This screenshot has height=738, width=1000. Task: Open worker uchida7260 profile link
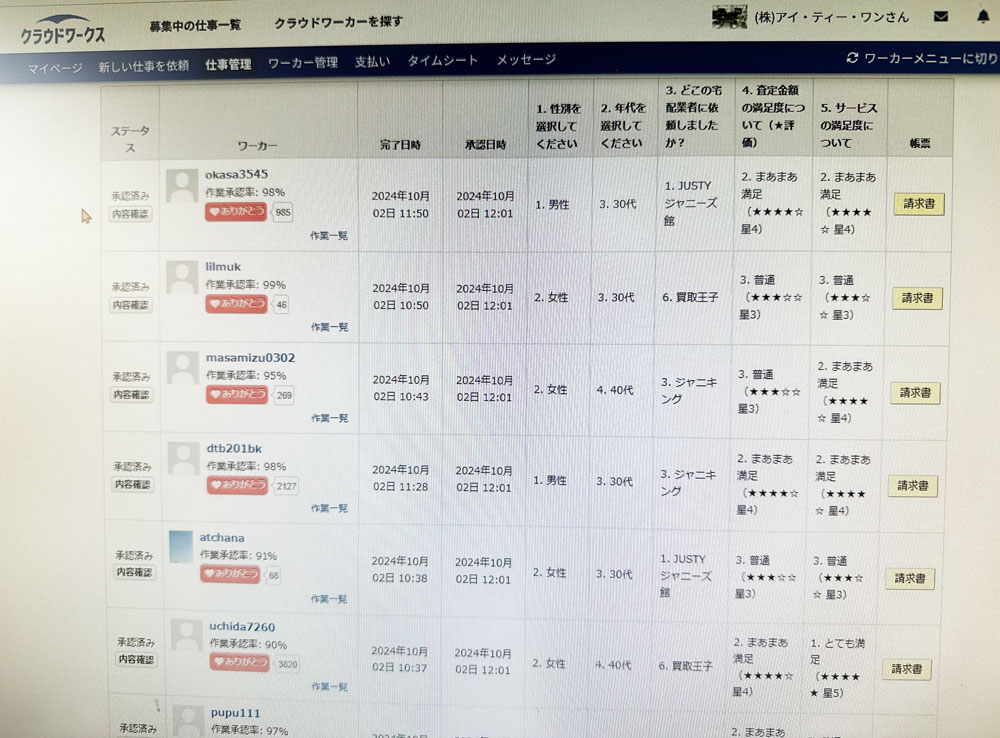coord(242,627)
